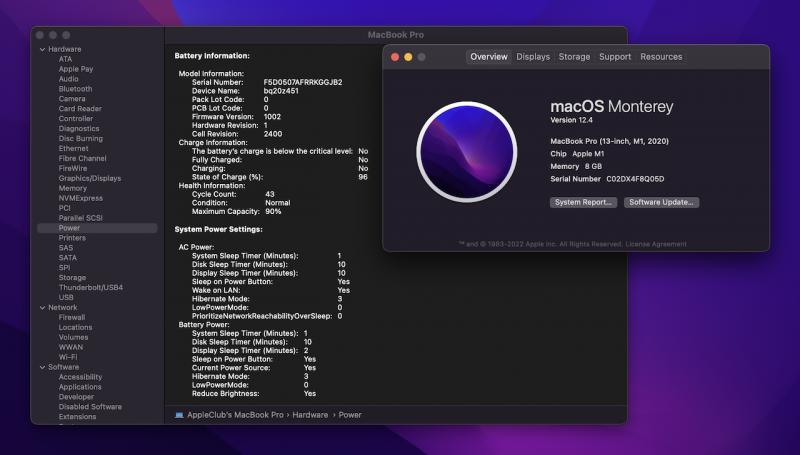Switch to the Displays tab

coord(533,57)
